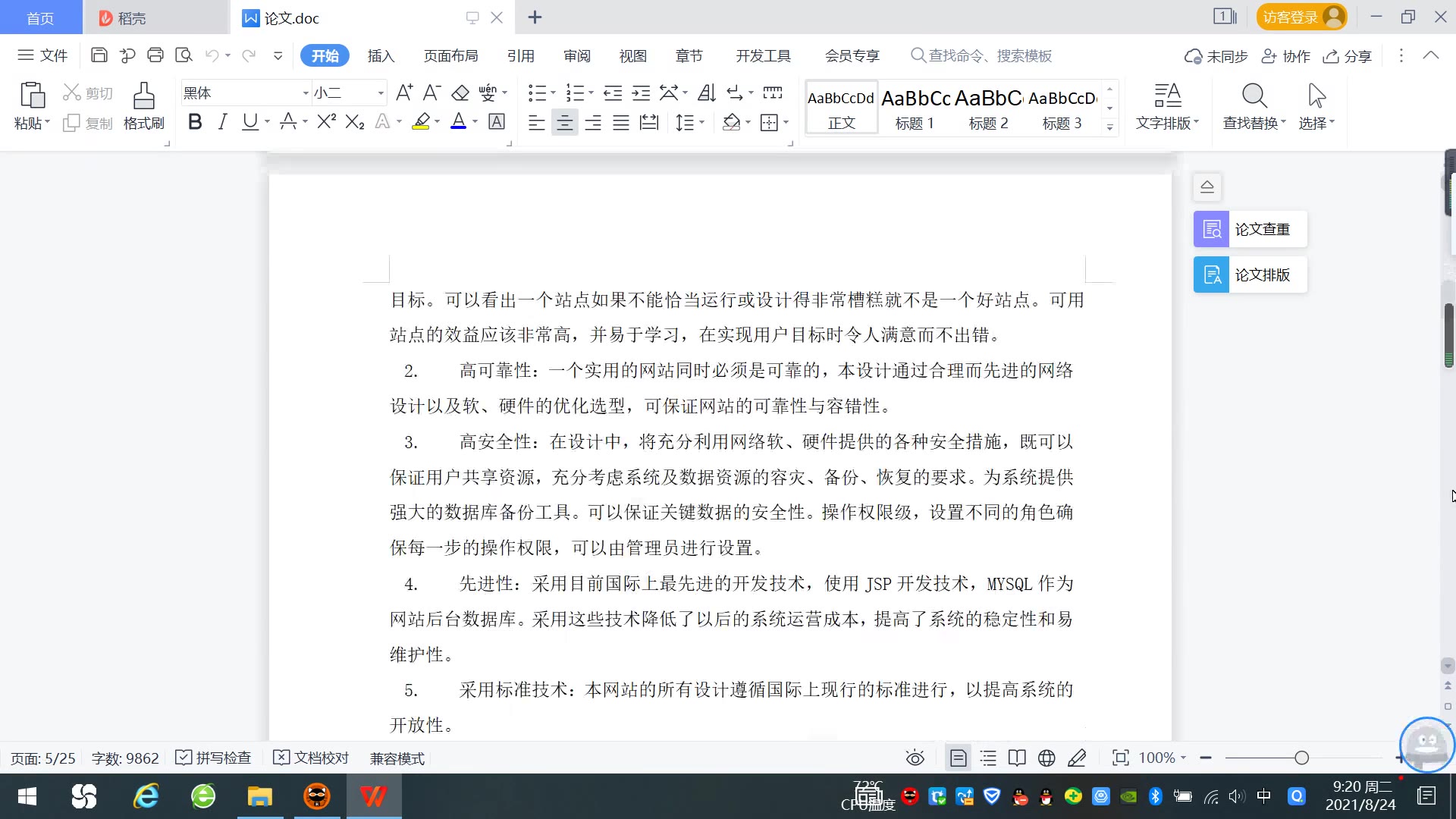Click the Paste clipboard icon
Viewport: 1456px width, 819px height.
[32, 96]
